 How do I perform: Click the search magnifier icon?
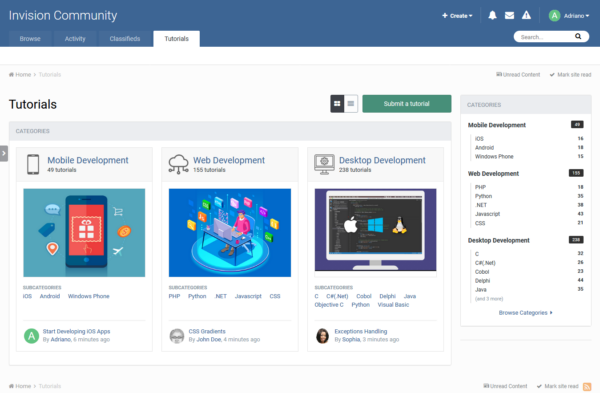tap(578, 36)
